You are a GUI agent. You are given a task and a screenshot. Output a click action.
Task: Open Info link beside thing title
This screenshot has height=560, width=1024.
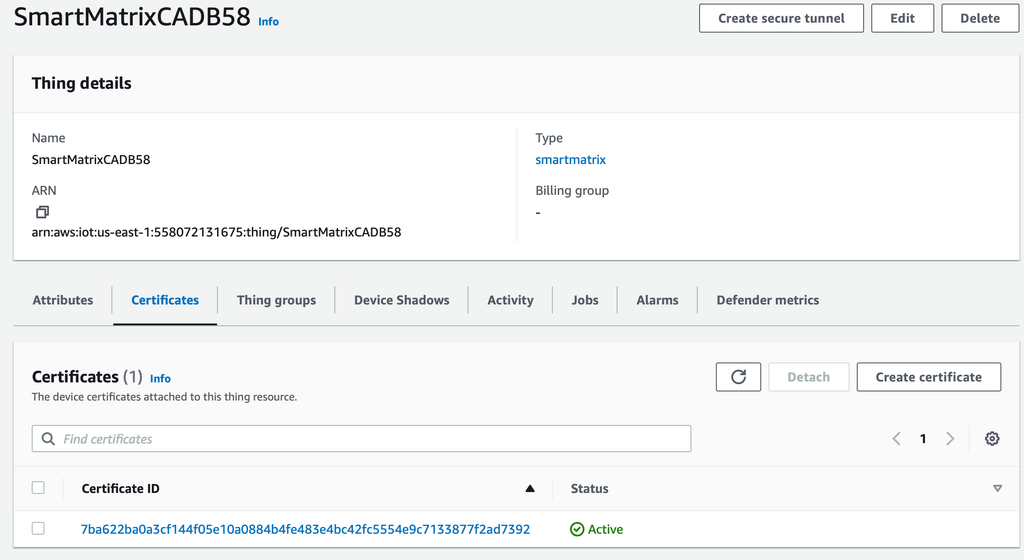coord(268,22)
